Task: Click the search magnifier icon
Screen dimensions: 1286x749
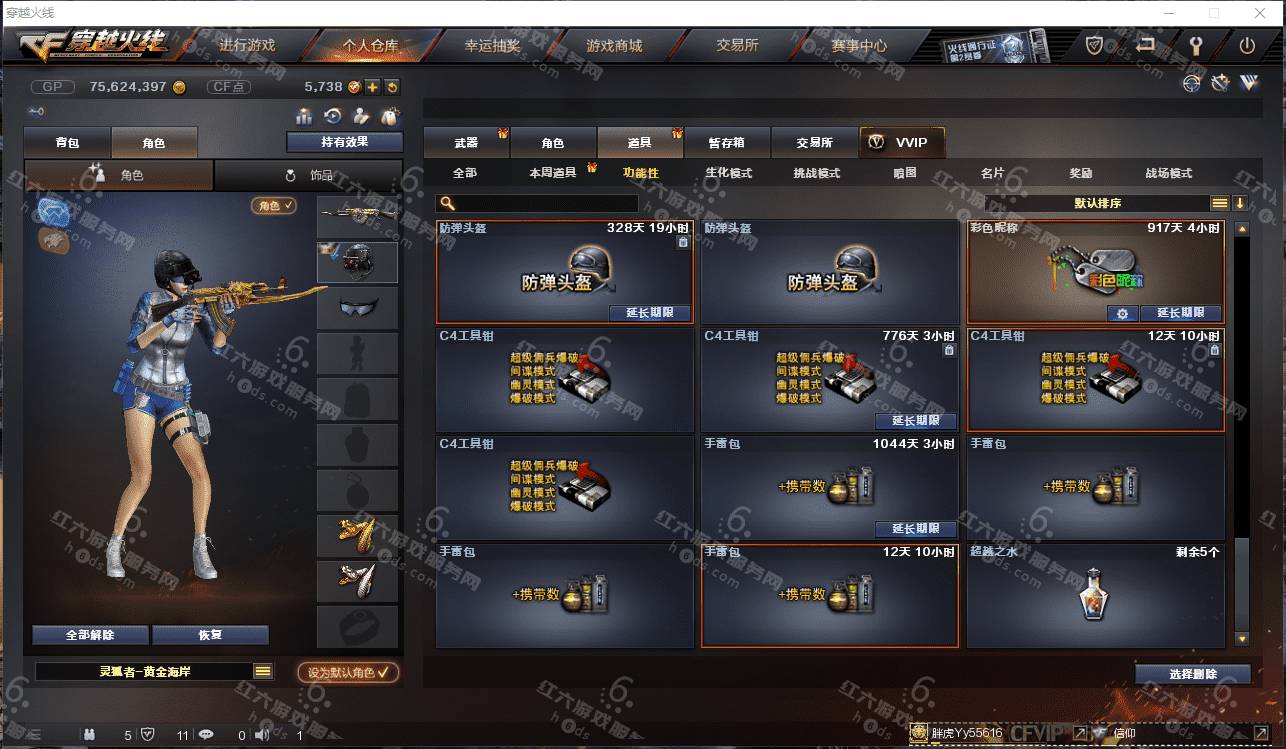Action: pyautogui.click(x=448, y=203)
